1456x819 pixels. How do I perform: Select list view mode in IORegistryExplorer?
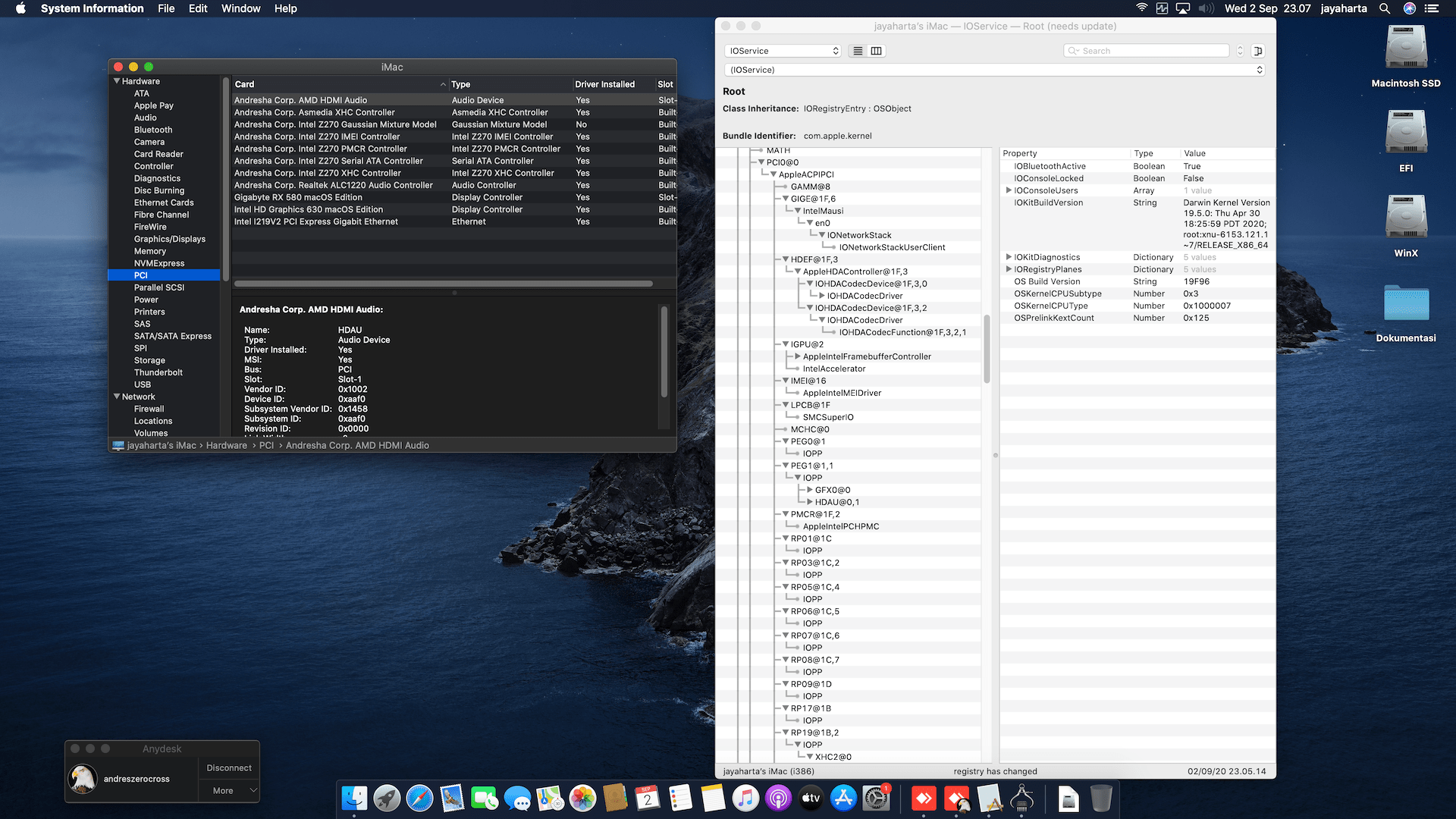coord(858,50)
